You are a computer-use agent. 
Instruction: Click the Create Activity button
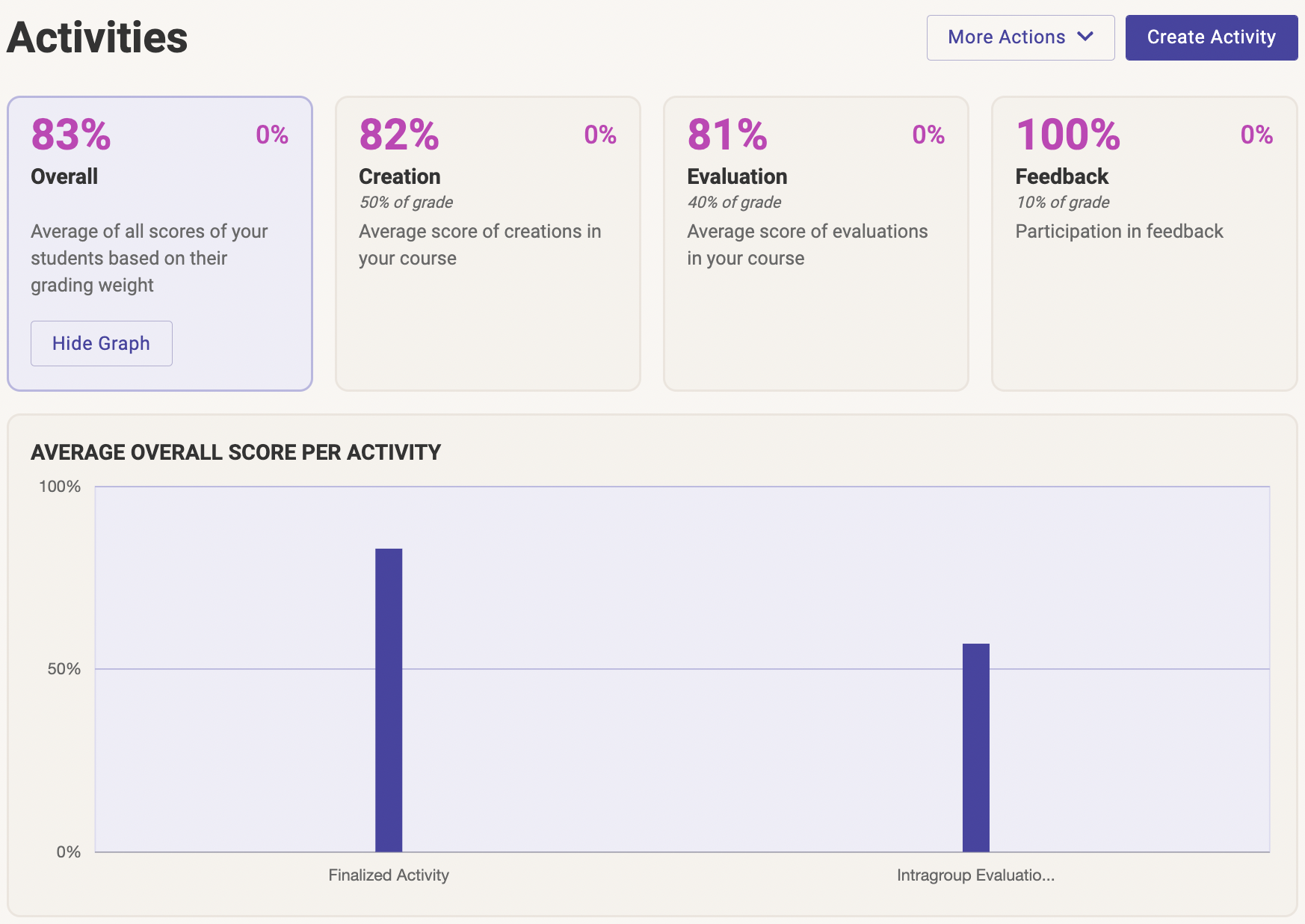(x=1211, y=37)
